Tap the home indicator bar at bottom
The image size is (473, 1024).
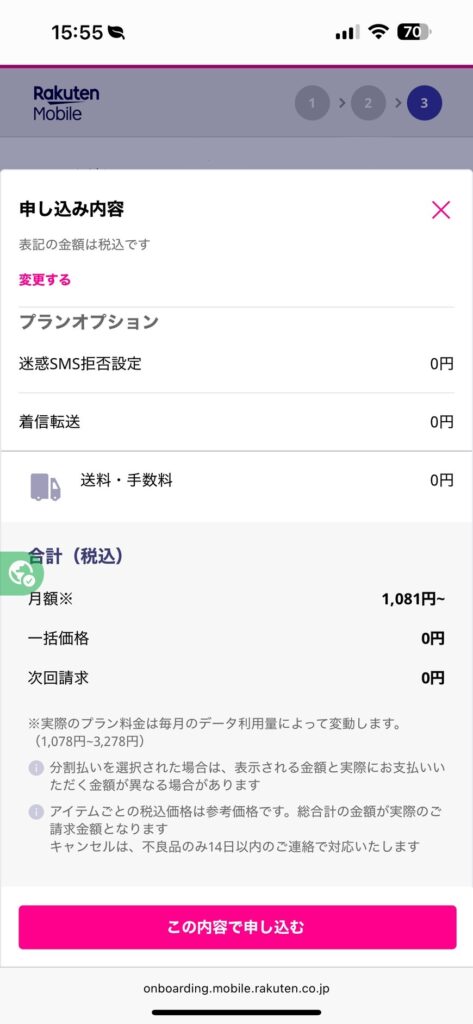click(x=236, y=1013)
